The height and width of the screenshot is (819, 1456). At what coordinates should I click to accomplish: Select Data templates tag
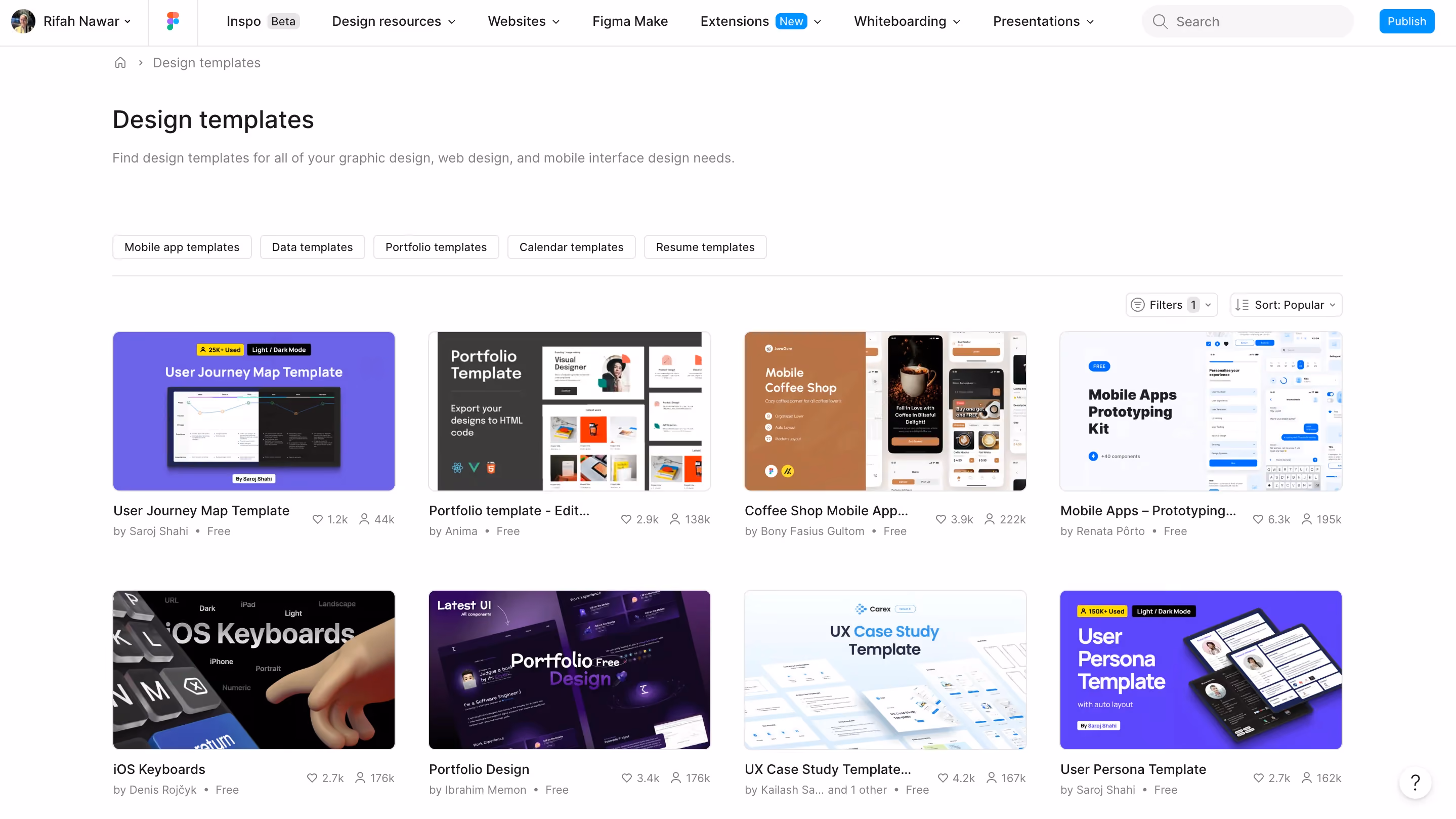[x=313, y=247]
